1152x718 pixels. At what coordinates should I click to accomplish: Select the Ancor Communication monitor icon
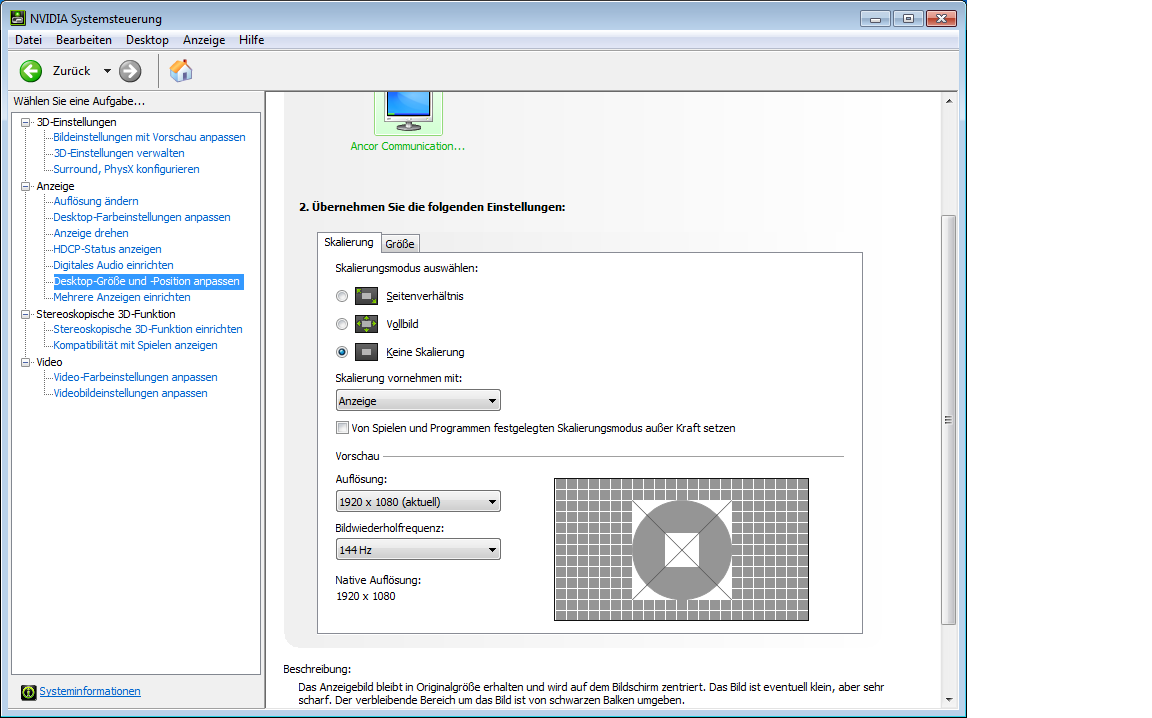click(x=408, y=112)
